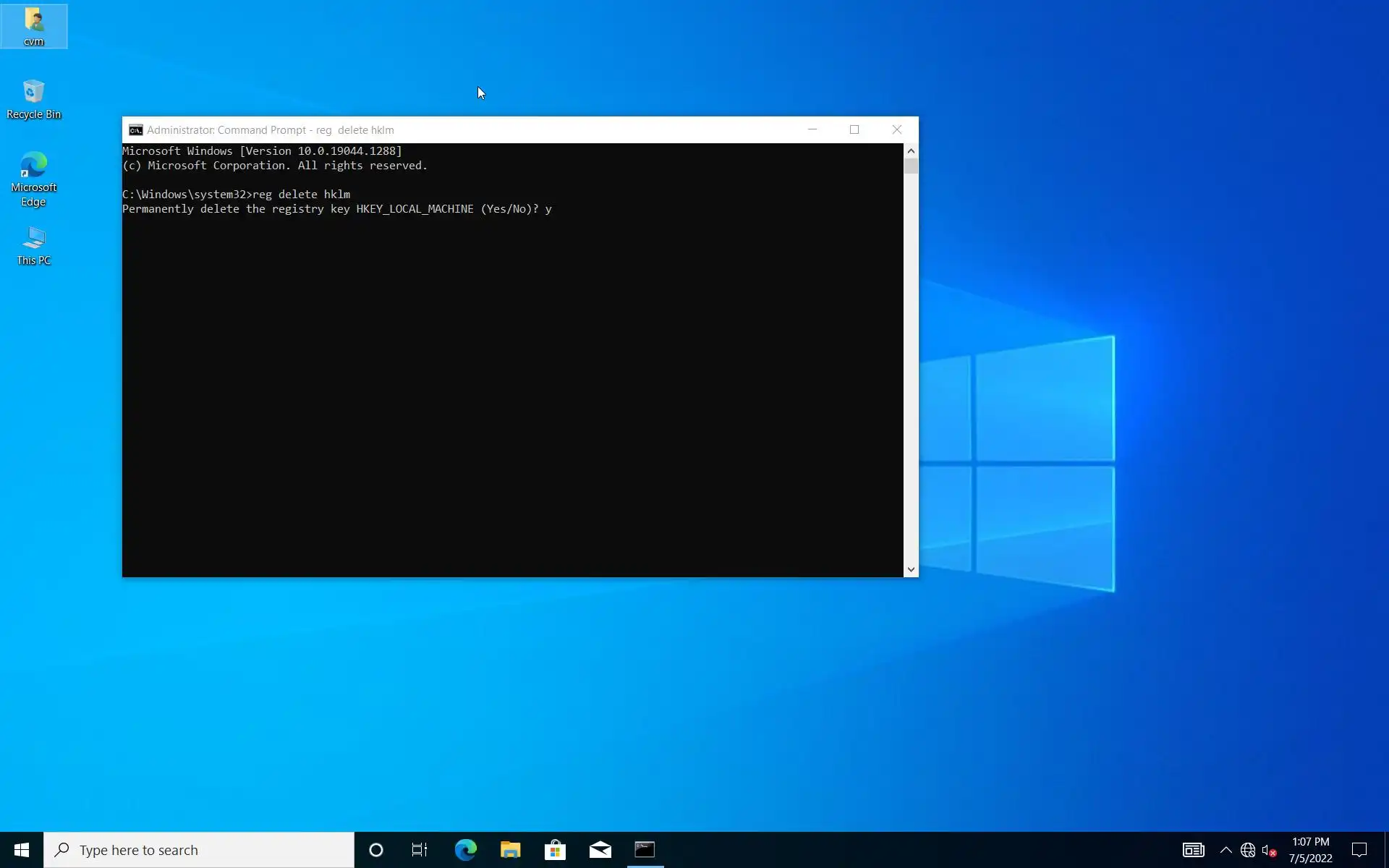Click the 'Type here to search' box
This screenshot has width=1389, height=868.
tap(199, 850)
